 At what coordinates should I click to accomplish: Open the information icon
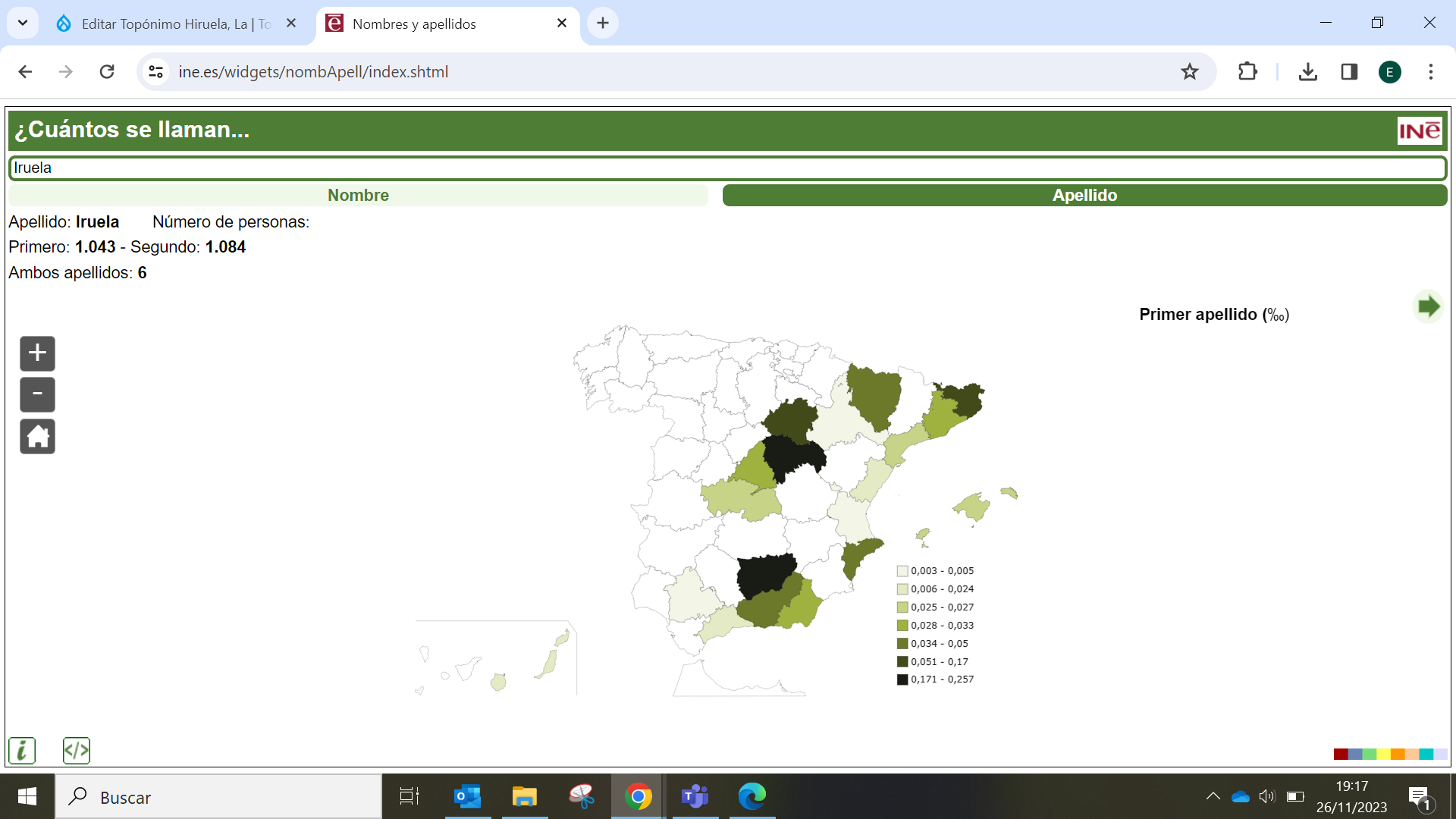(x=22, y=751)
